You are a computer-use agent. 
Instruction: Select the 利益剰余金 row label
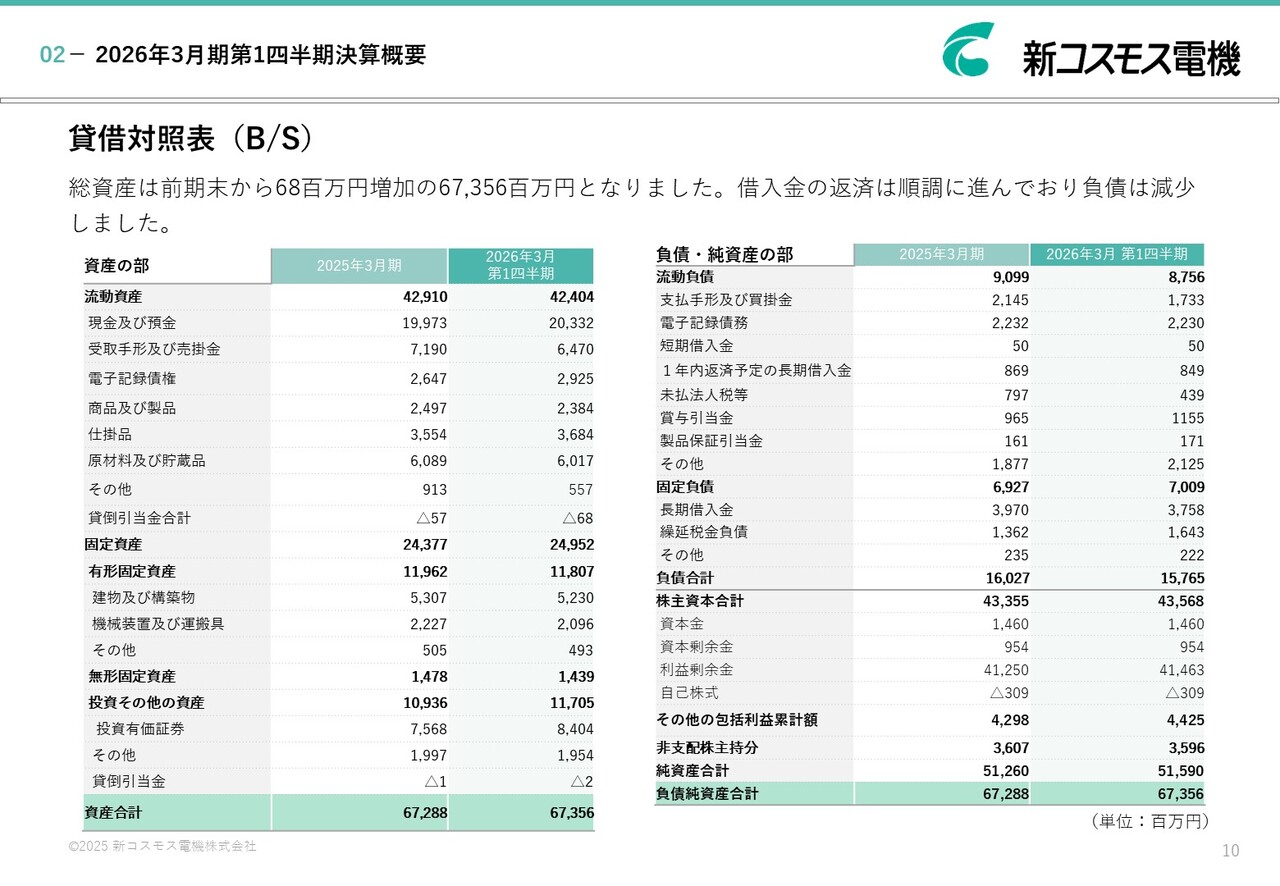(696, 670)
